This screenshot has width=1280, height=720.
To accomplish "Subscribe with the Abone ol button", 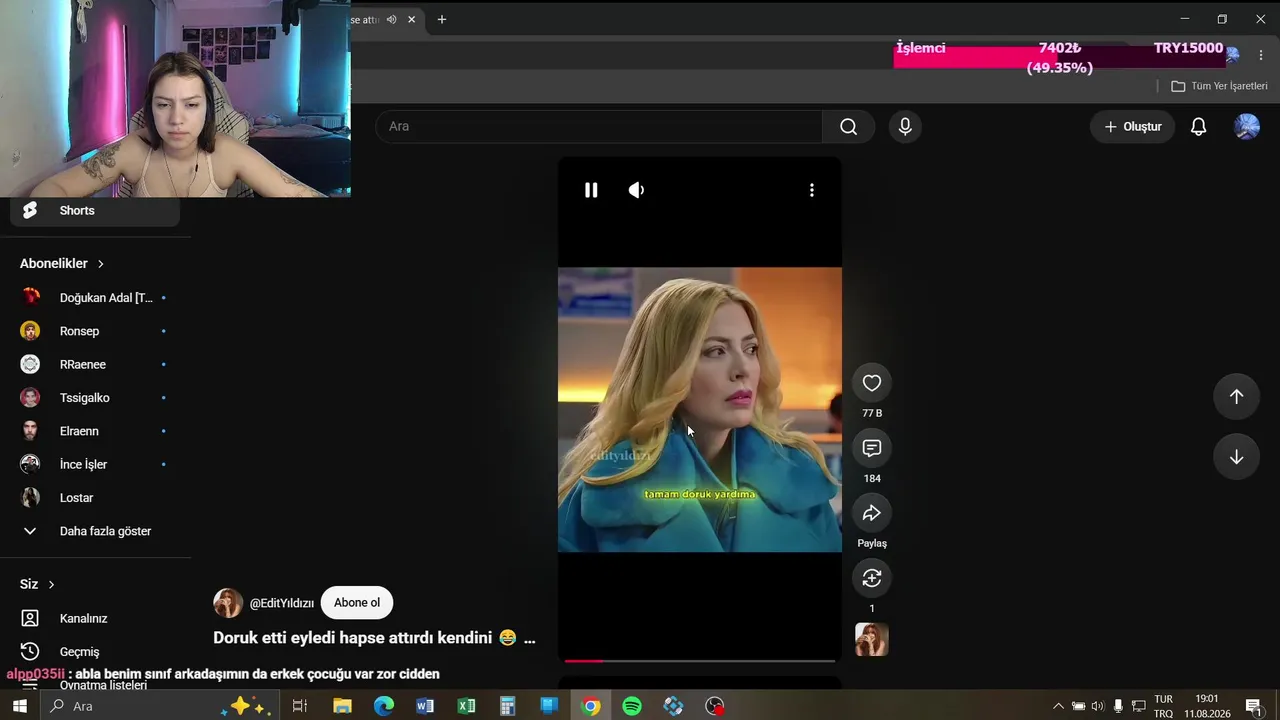I will pos(357,603).
